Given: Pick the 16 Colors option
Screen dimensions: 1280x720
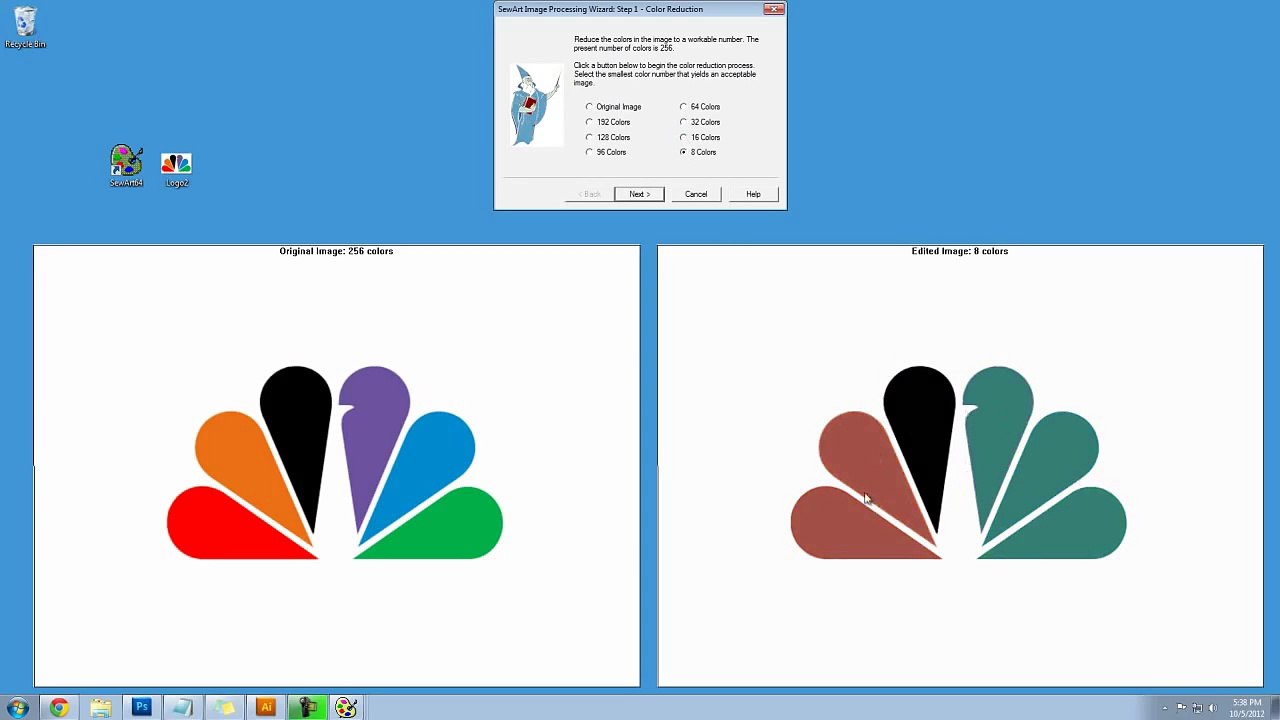Looking at the screenshot, I should tap(700, 137).
